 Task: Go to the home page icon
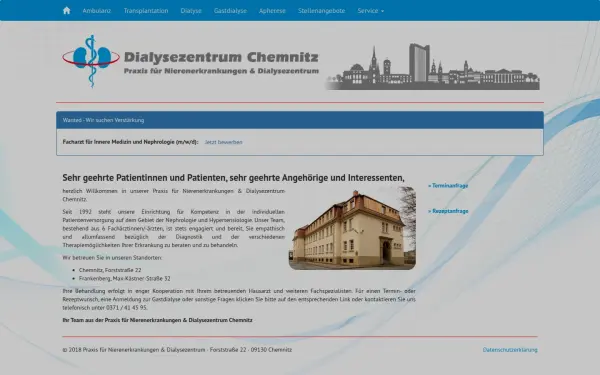point(67,11)
